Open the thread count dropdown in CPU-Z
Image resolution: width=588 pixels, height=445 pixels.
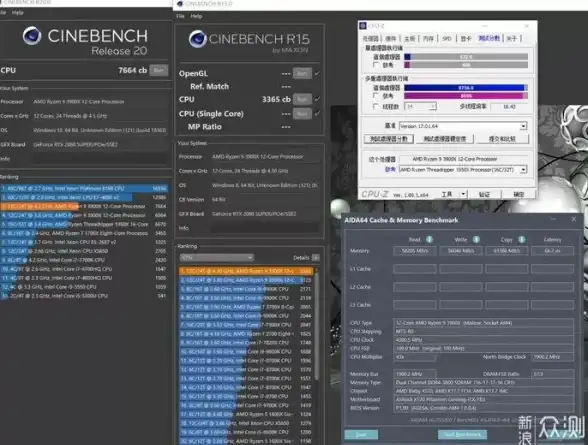pos(420,107)
